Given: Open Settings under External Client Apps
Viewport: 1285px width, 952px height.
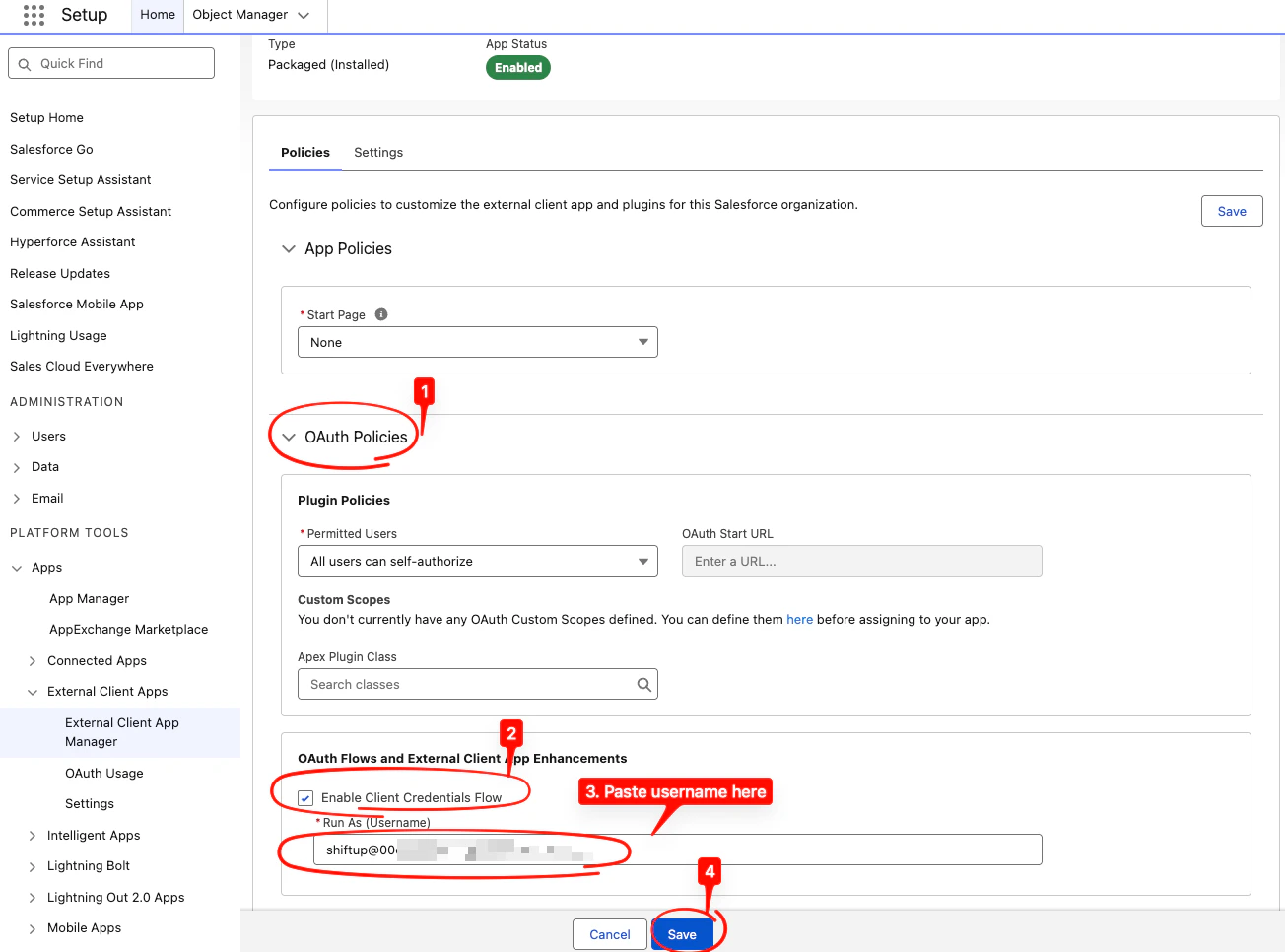Looking at the screenshot, I should (90, 804).
